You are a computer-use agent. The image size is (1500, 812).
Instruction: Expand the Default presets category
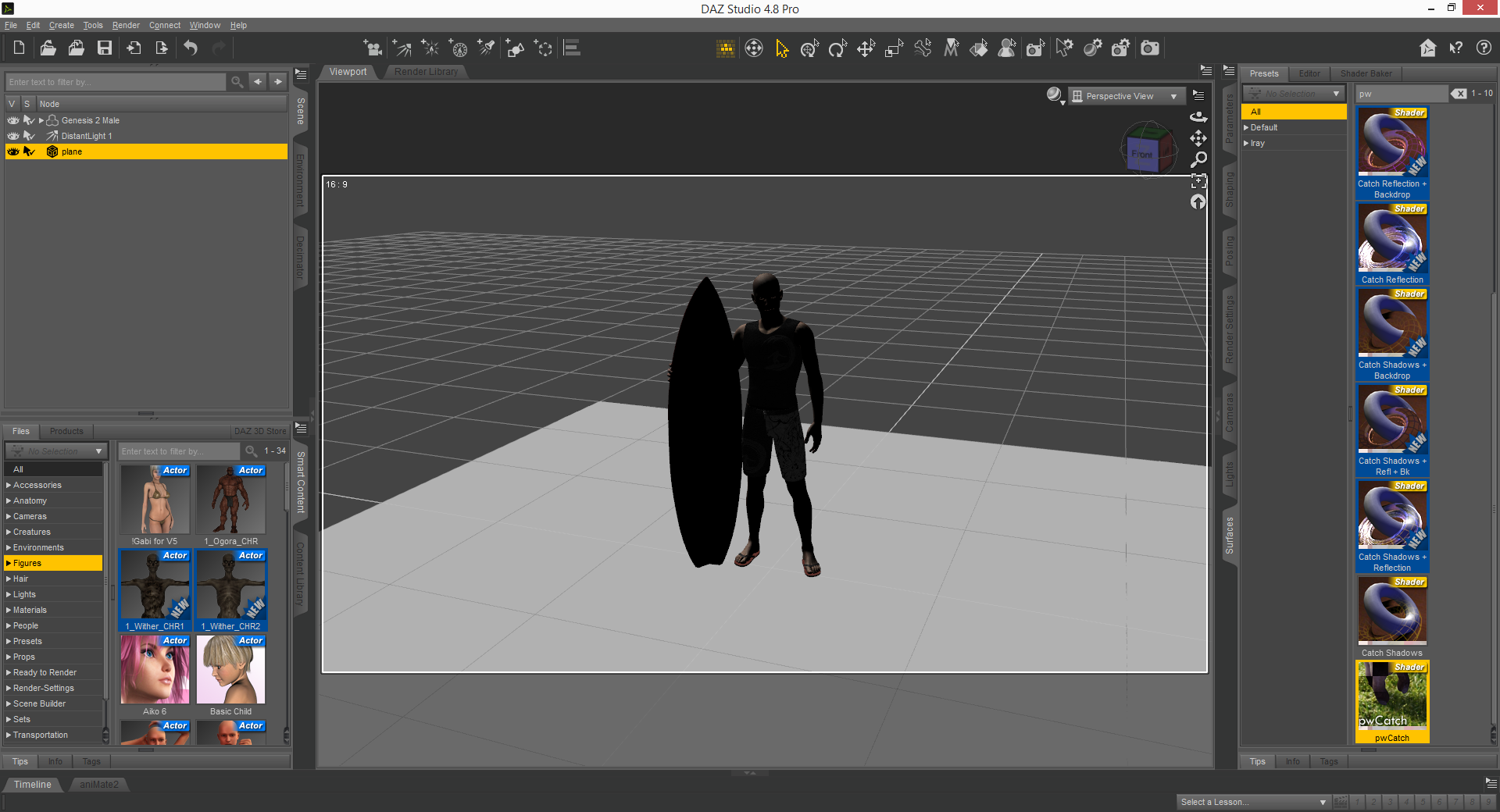1246,127
